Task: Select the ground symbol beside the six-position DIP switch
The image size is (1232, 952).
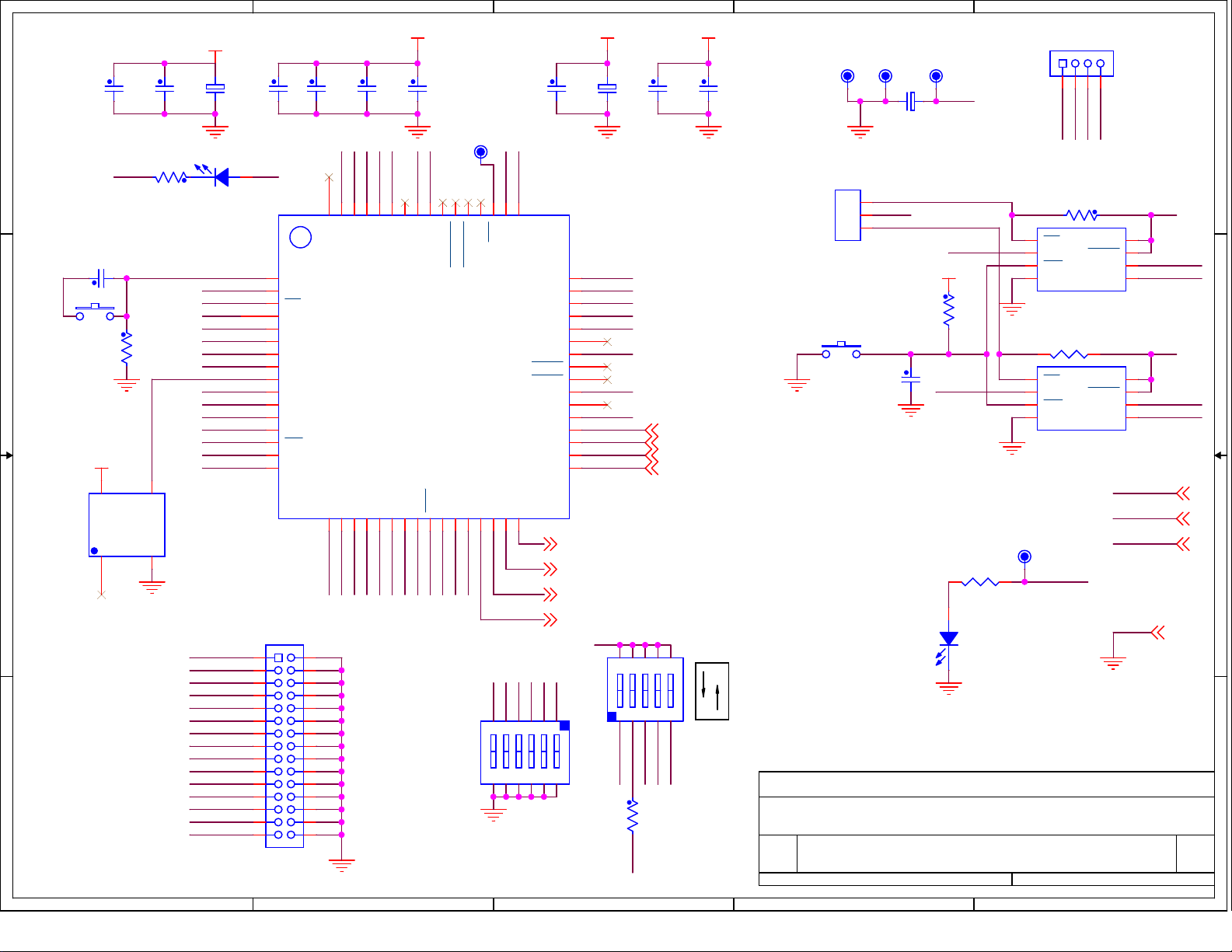Action: coord(493,815)
